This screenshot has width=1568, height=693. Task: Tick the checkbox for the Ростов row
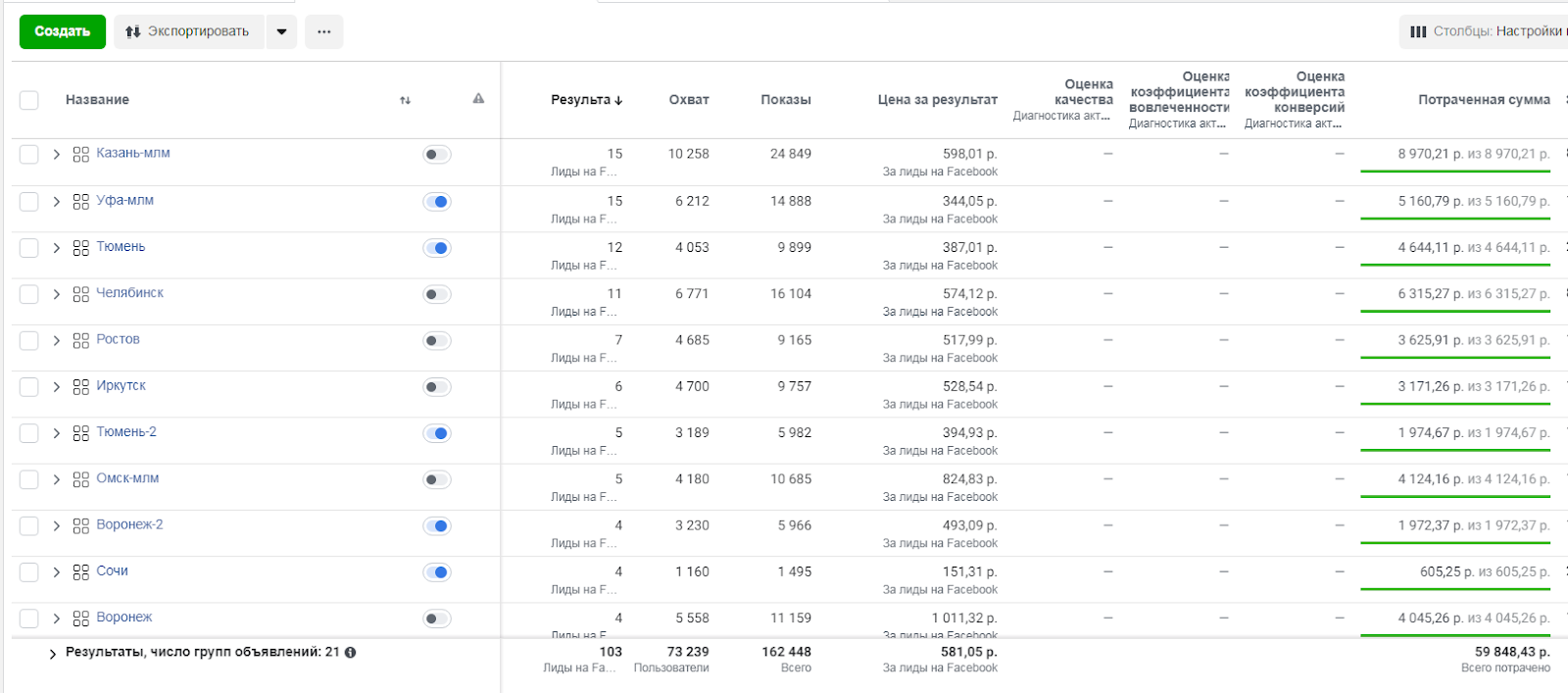(29, 341)
